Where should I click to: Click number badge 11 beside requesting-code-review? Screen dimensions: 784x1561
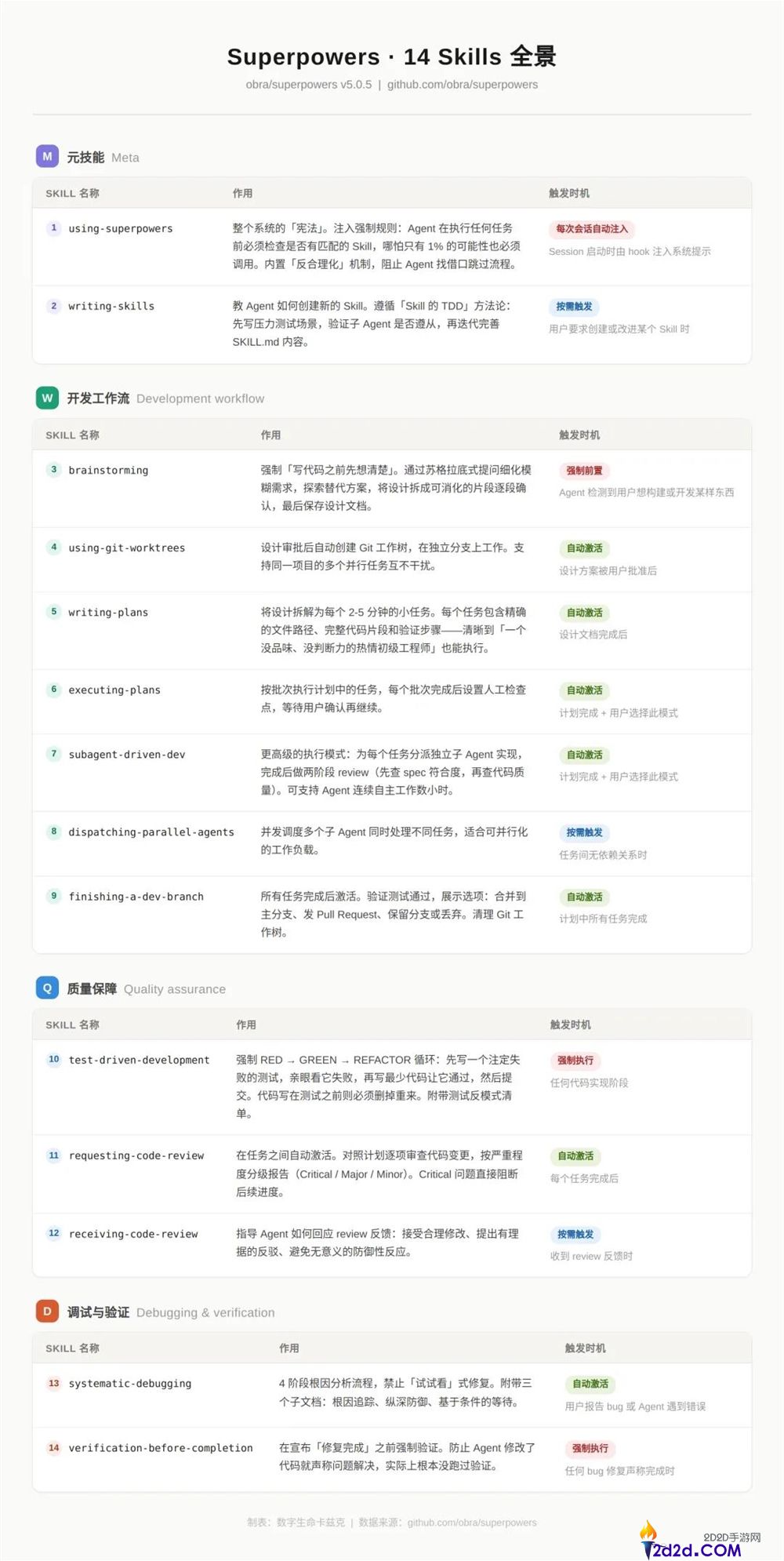point(53,1155)
